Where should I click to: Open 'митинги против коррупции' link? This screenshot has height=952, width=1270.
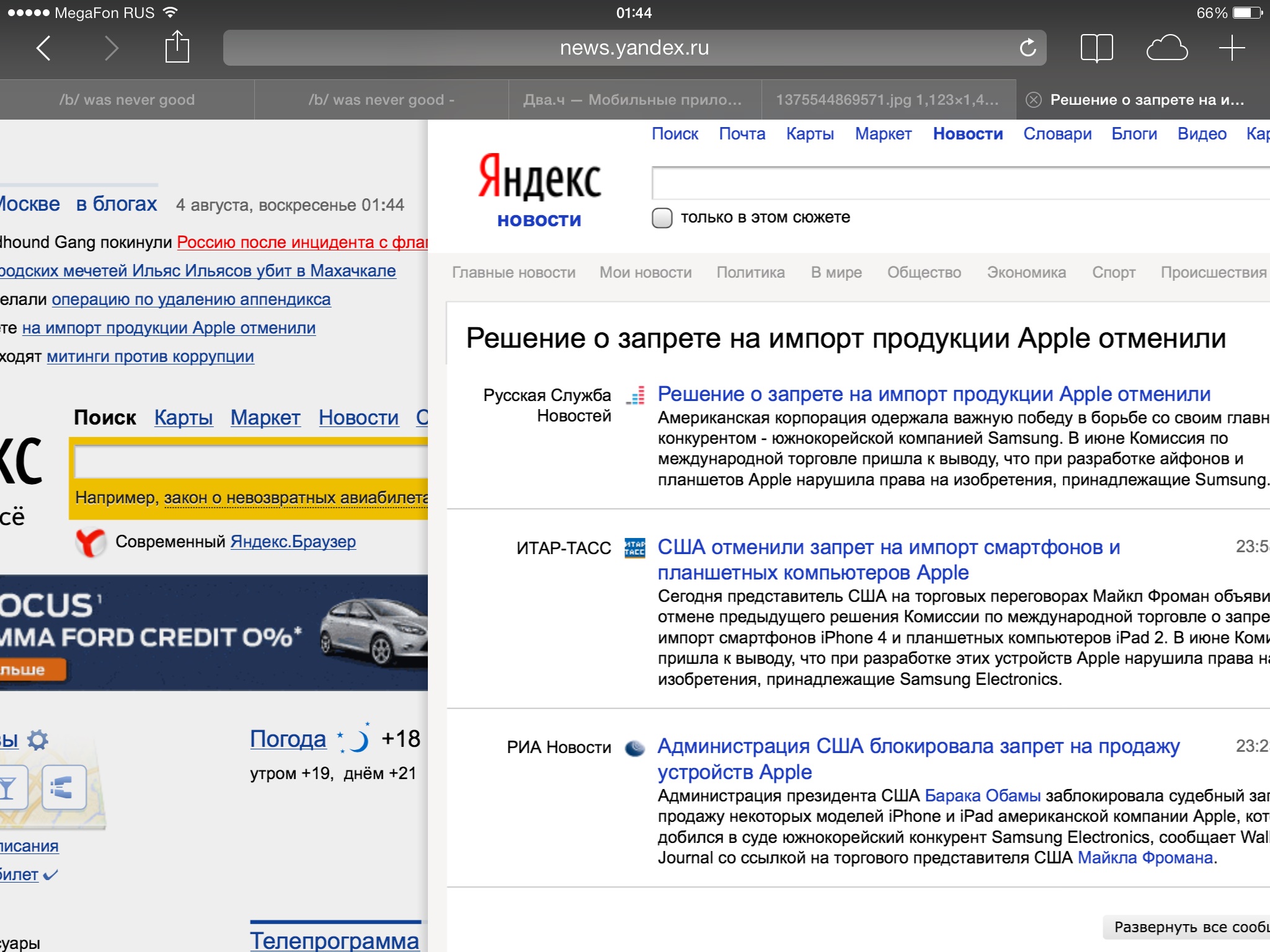[x=150, y=356]
